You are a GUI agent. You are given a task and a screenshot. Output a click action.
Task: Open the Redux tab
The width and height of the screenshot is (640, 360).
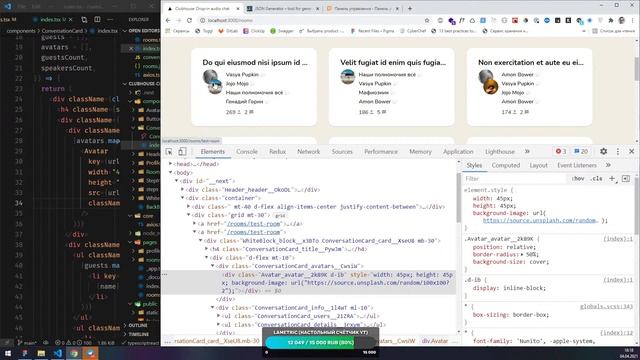[x=278, y=151]
